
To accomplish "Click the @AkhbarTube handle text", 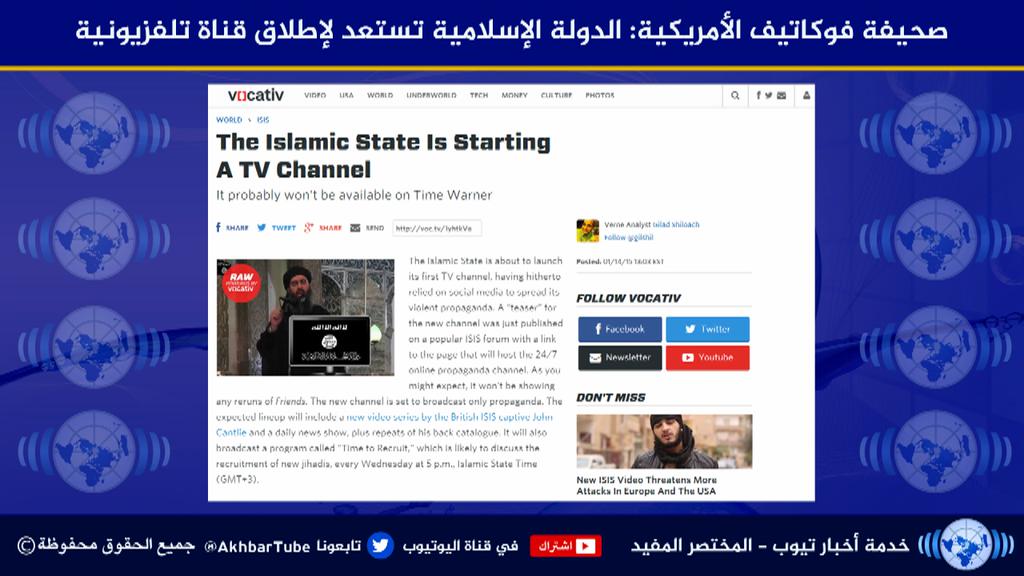I will click(x=257, y=547).
